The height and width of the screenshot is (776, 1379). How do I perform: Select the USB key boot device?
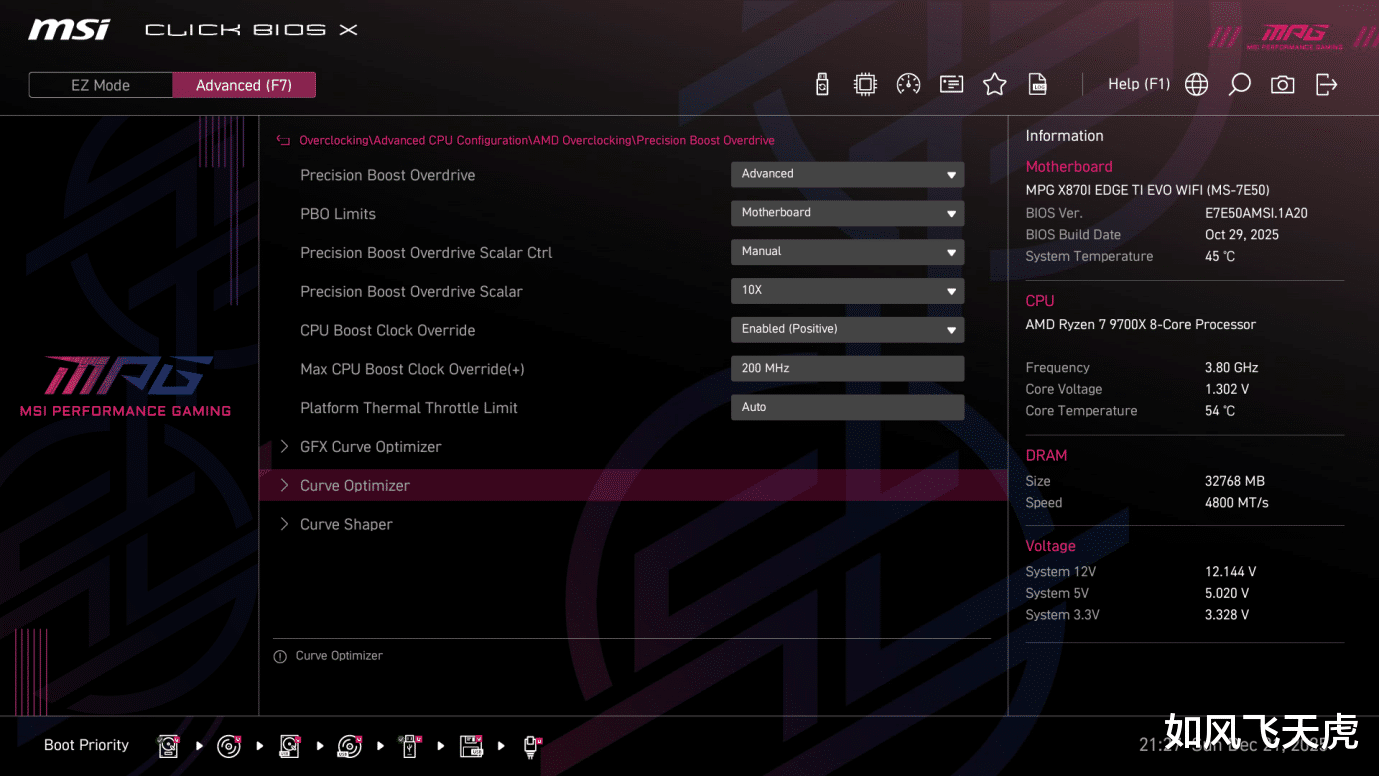(x=410, y=746)
